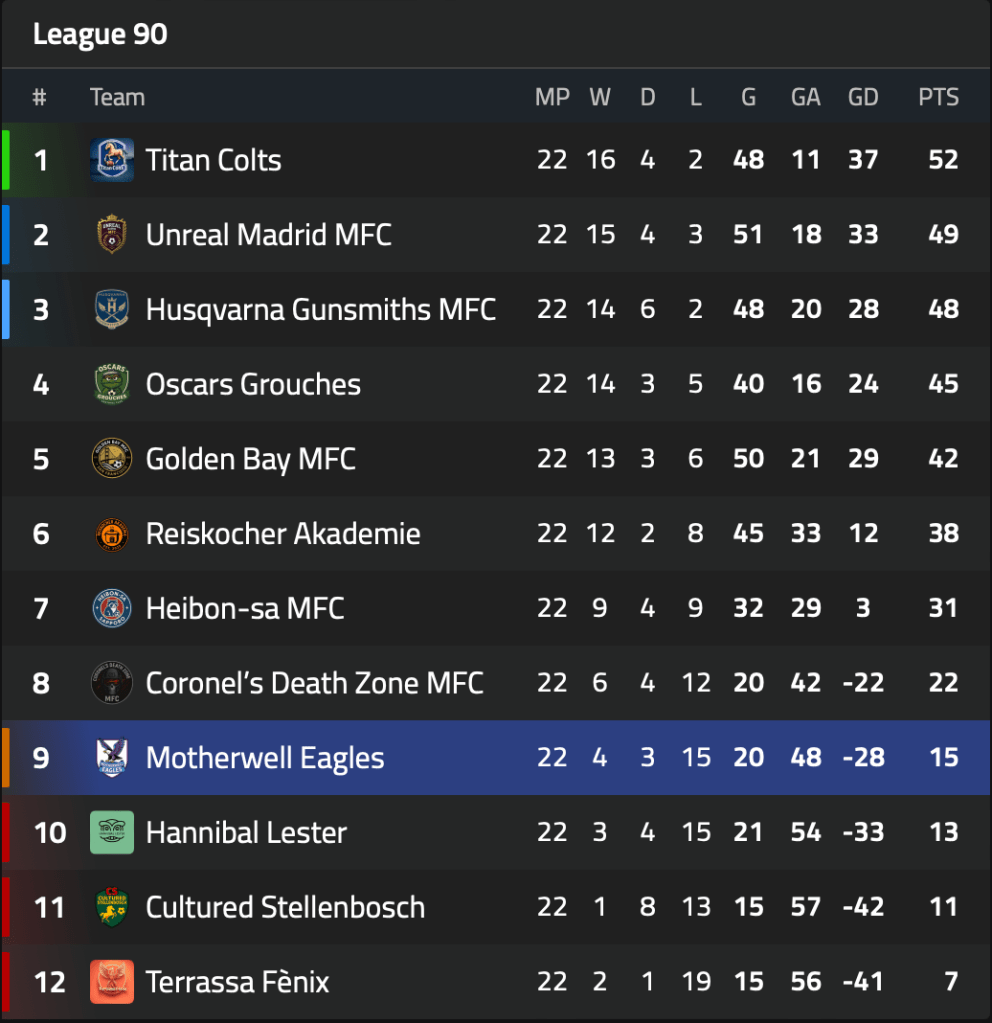Click the Oscars Grouches team logo

click(112, 384)
